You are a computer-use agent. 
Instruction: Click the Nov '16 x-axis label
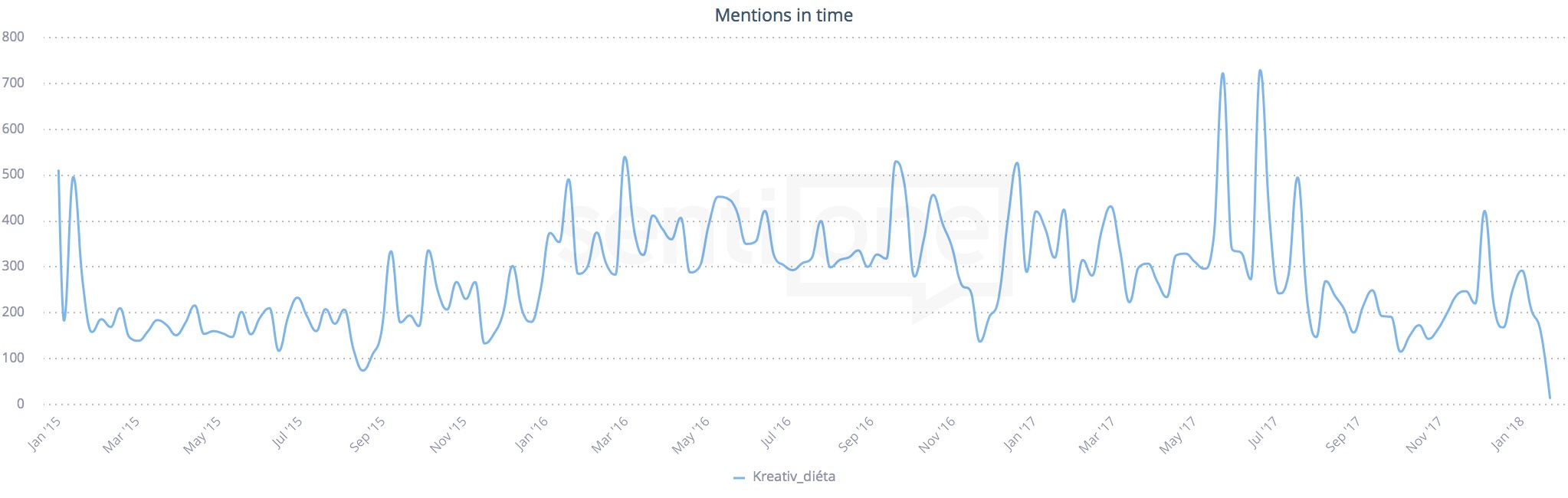(937, 434)
